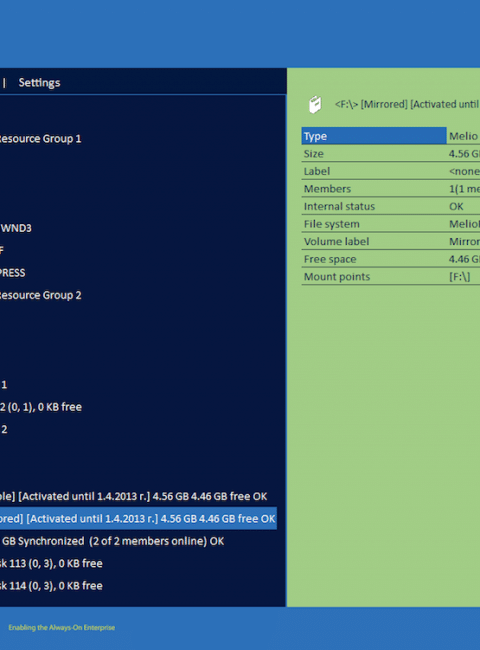Select the highlighted Mirrored volume row
This screenshot has width=480, height=650.
(x=138, y=519)
